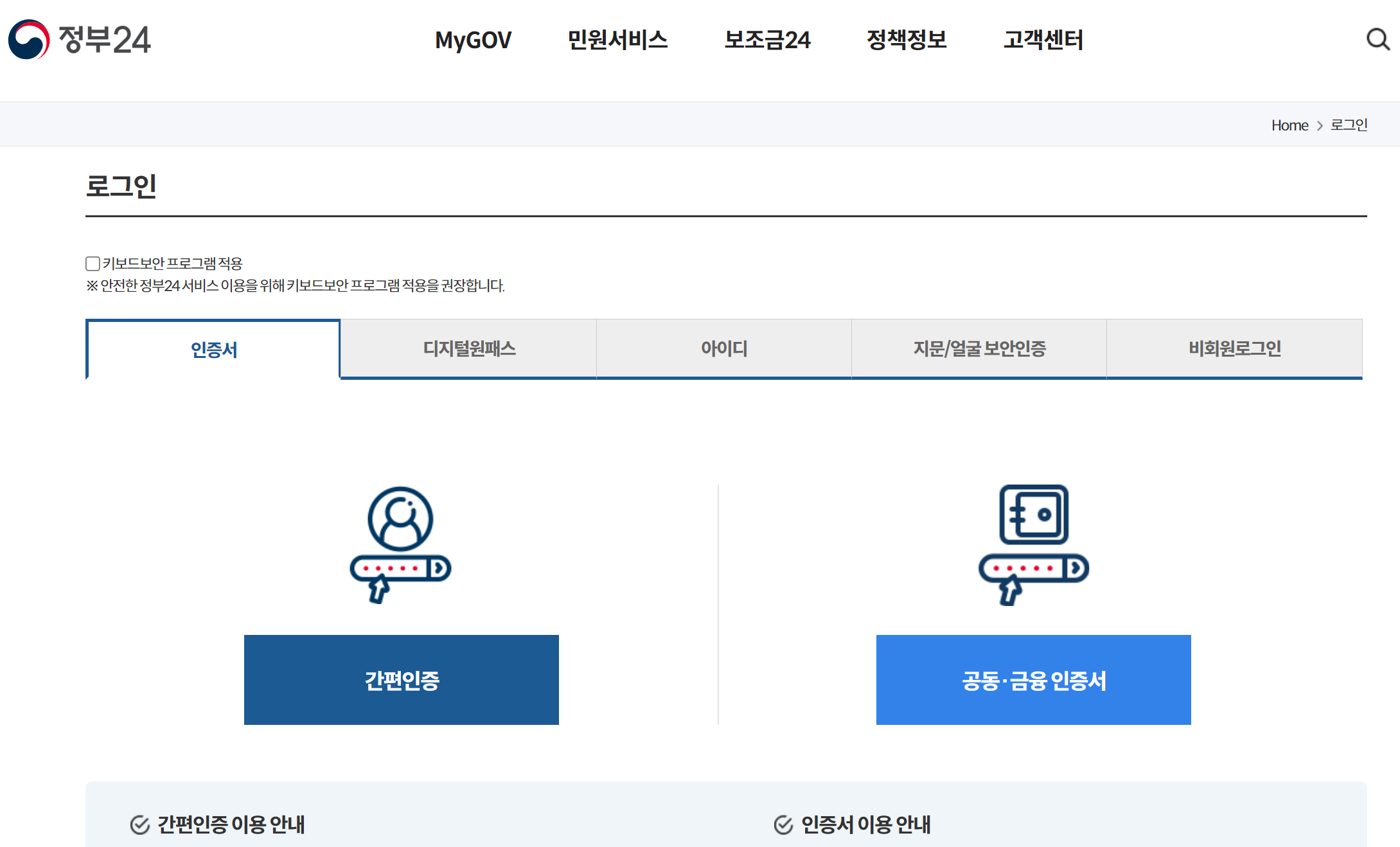
Task: Click checkmark icon beside 간편인증 이용 안내
Action: point(139,825)
